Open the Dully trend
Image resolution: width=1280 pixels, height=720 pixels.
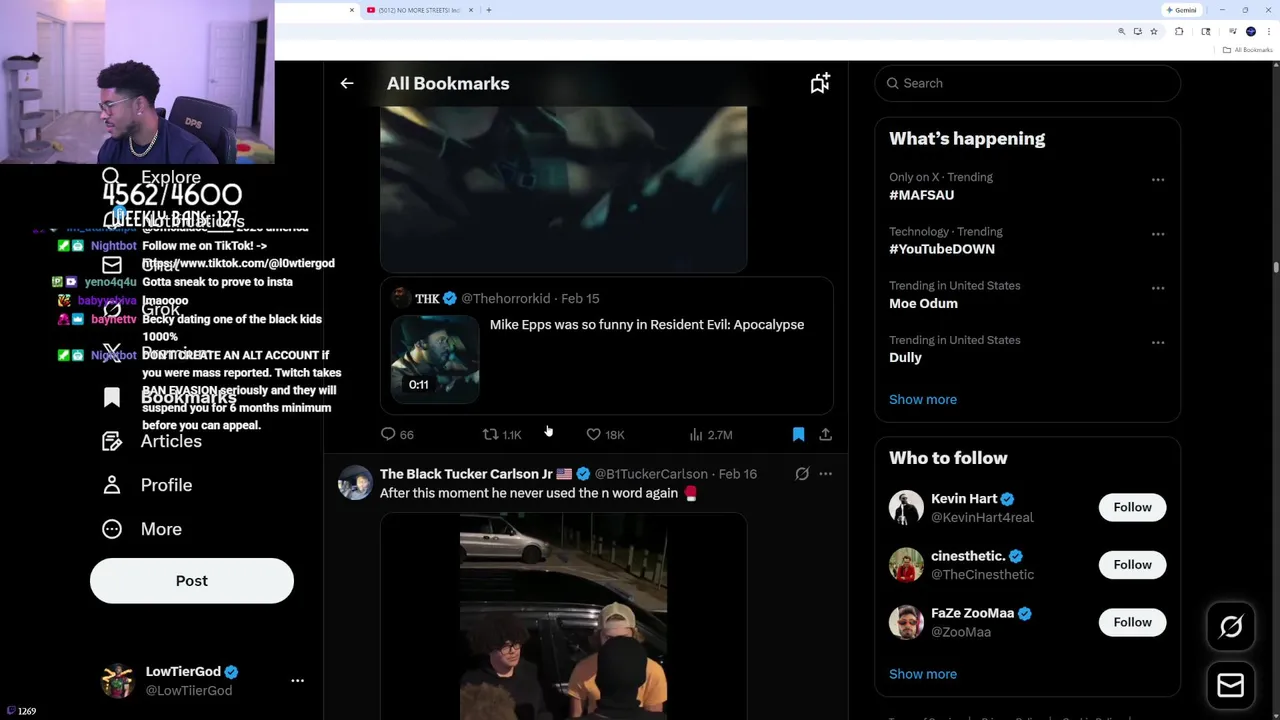[905, 357]
